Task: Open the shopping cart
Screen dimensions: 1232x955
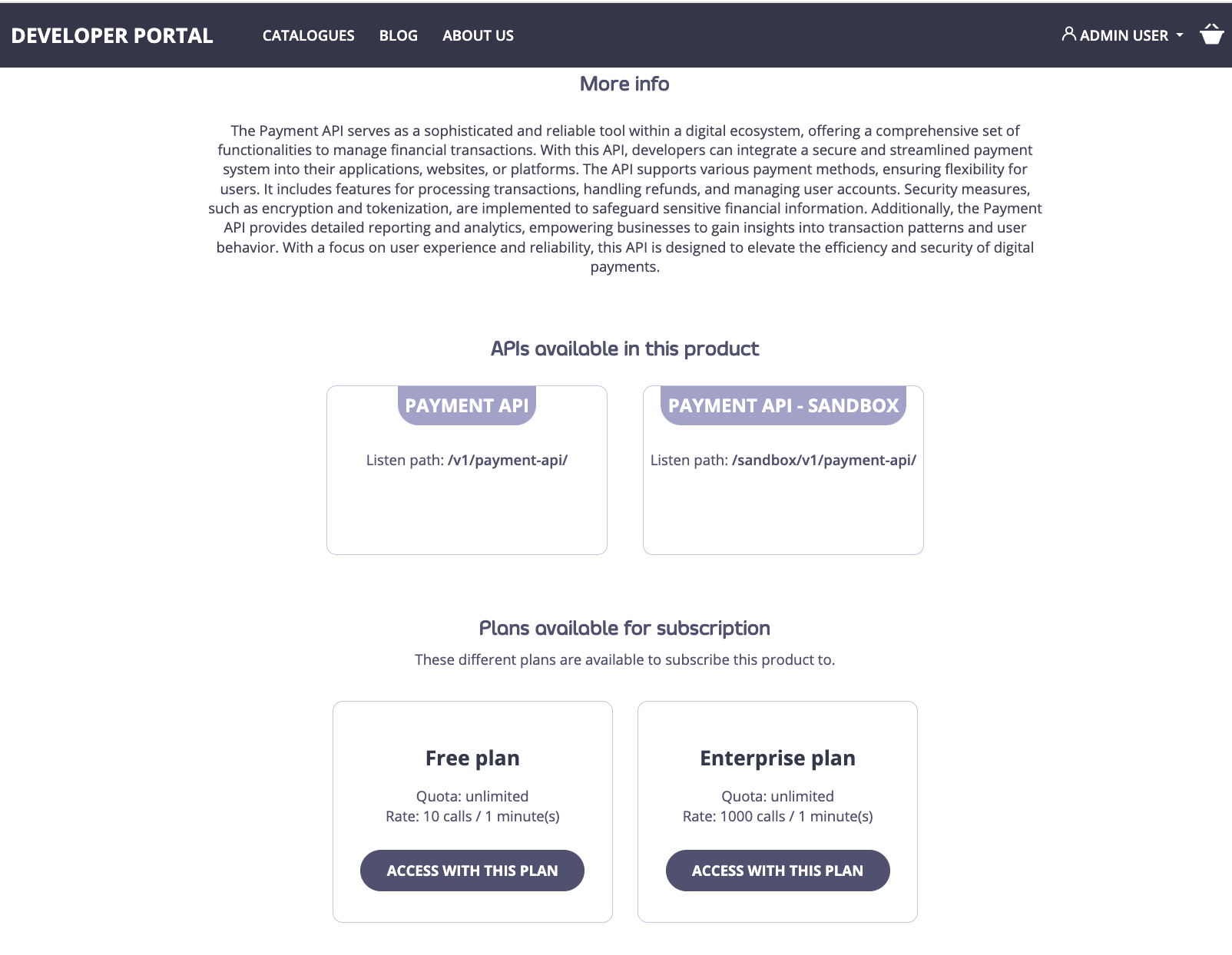Action: click(x=1213, y=35)
